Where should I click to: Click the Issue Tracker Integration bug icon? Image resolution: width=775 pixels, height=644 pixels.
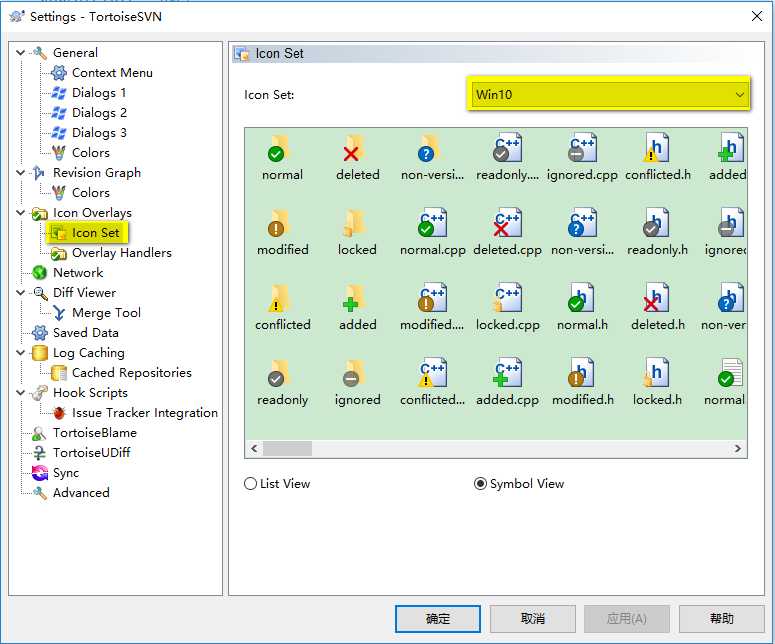(59, 413)
